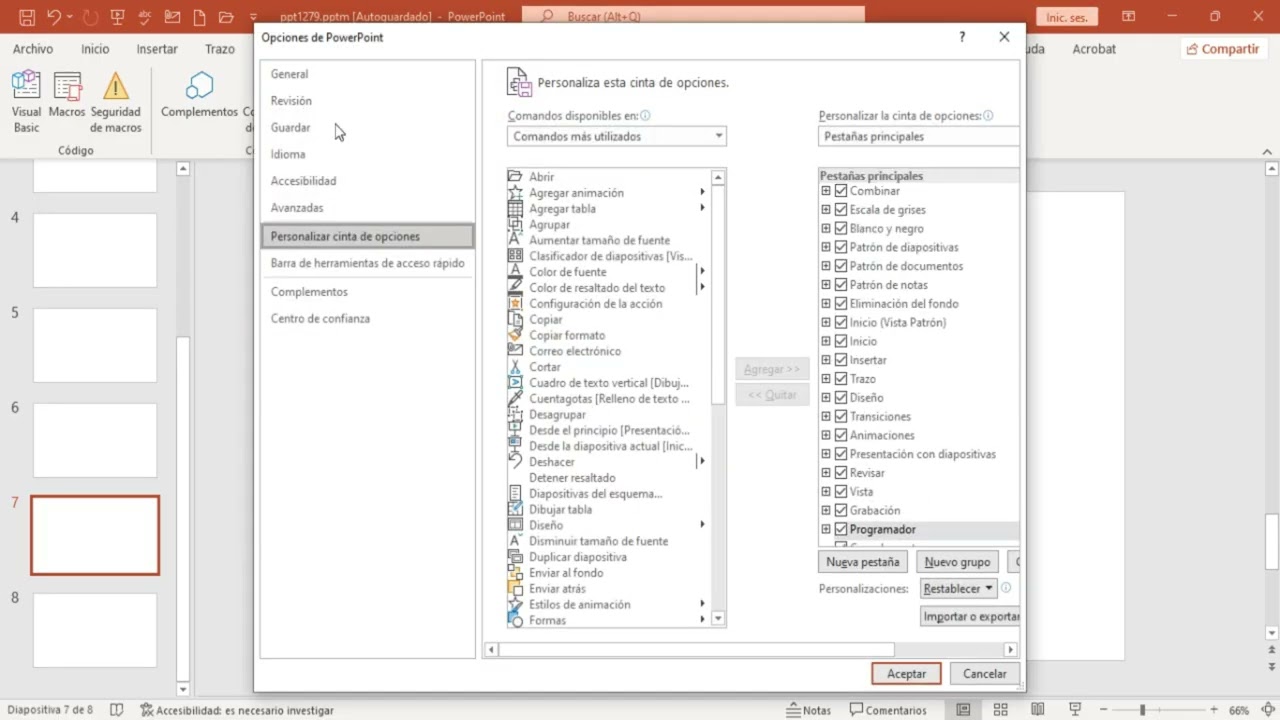Open Comandos disponibles en dropdown
Screen dimensions: 1280x720
click(x=617, y=136)
